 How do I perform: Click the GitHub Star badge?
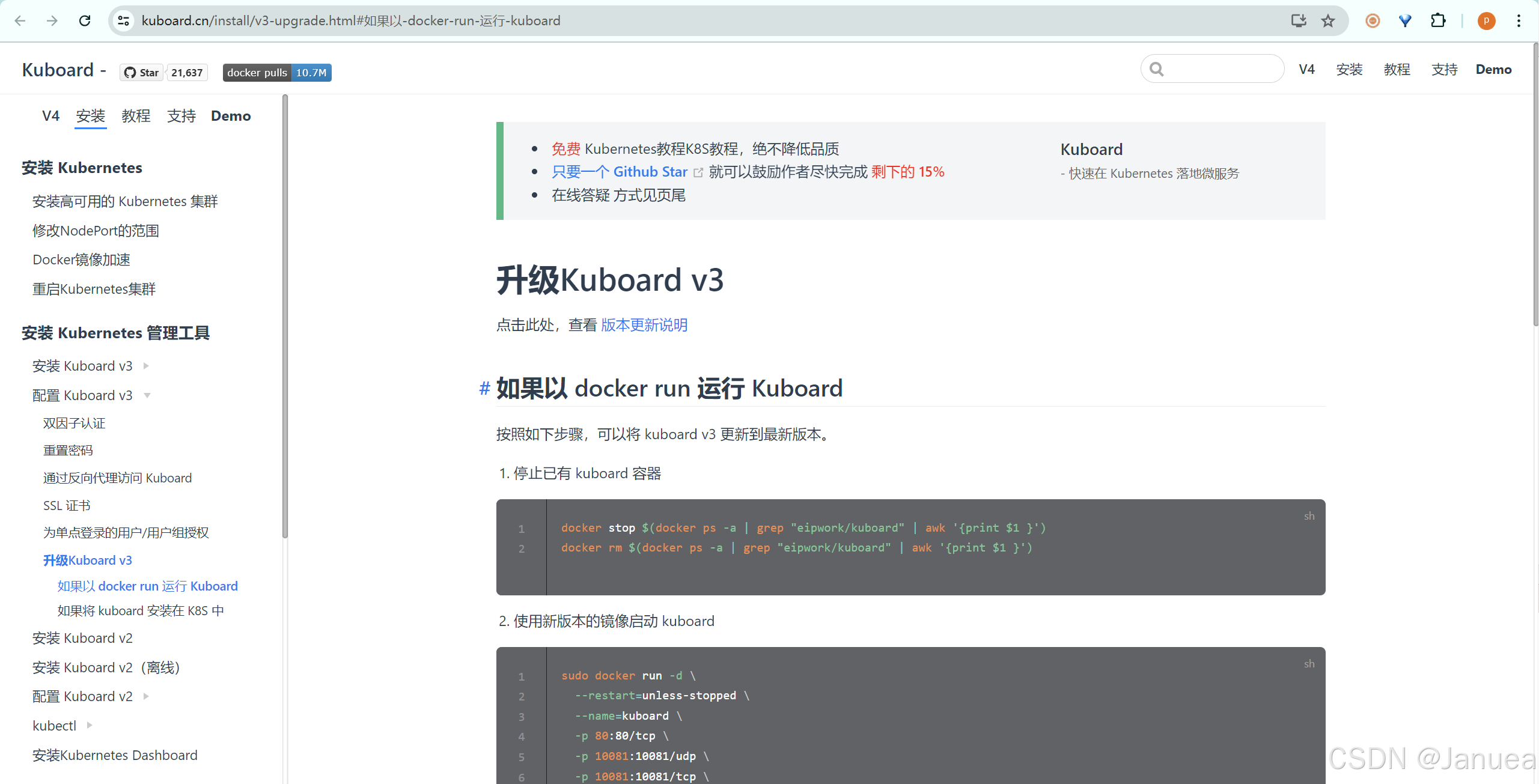pos(141,73)
